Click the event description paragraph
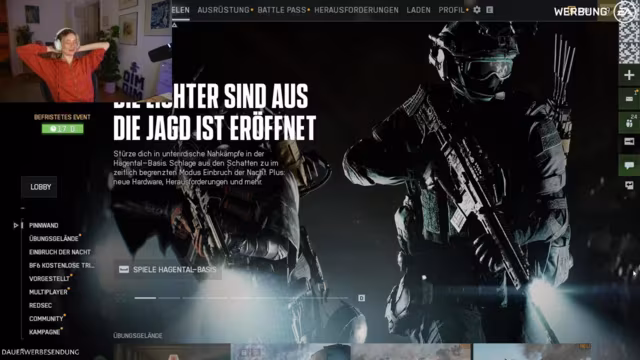The height and width of the screenshot is (360, 640). (200, 168)
